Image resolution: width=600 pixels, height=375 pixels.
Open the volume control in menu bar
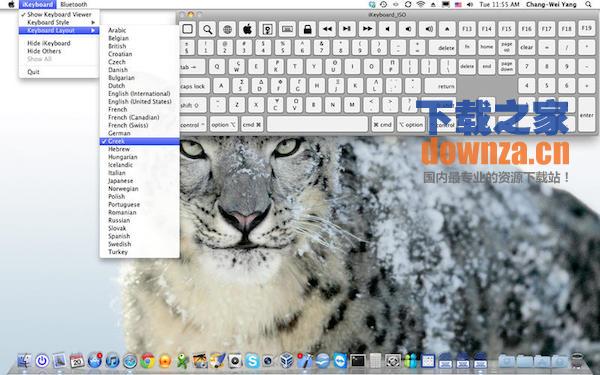470,4
